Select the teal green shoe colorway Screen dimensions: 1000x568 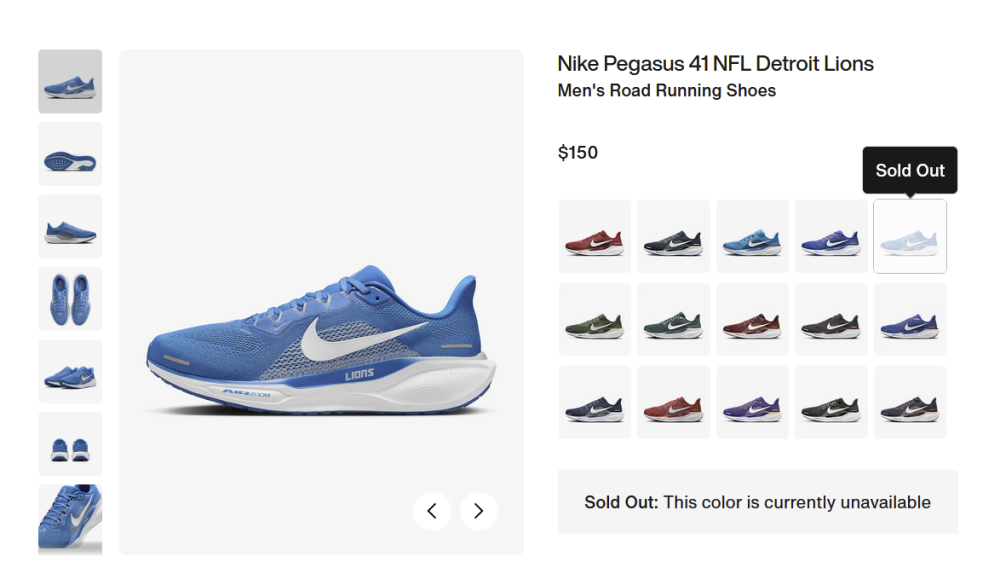(673, 319)
